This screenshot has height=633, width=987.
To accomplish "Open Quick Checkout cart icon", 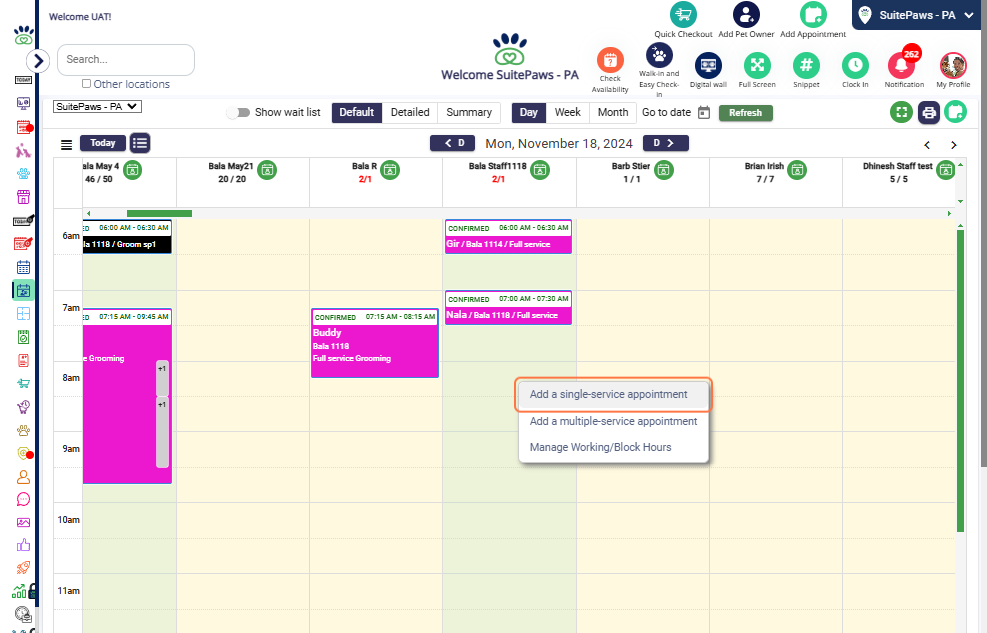I will (683, 14).
